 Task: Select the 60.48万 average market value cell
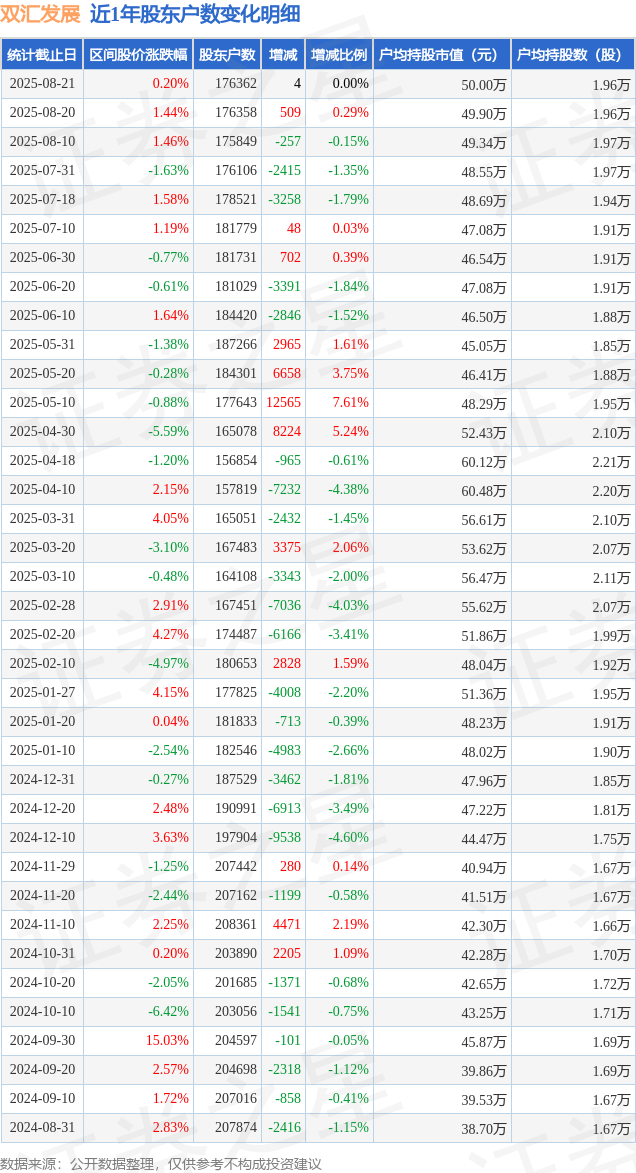point(483,491)
